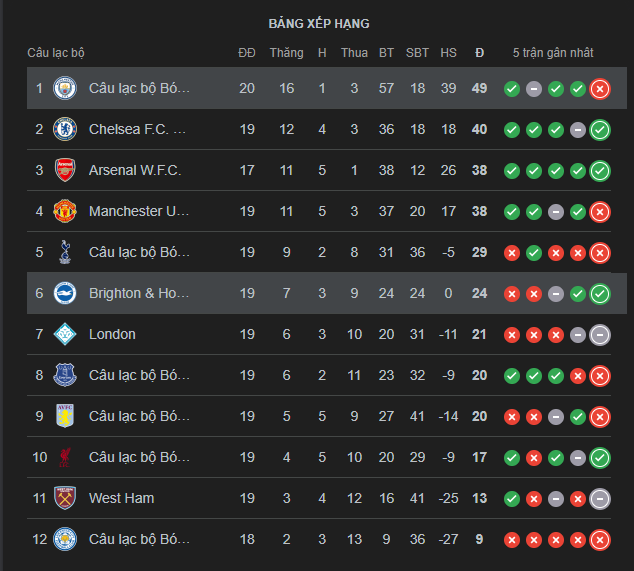Screen dimensions: 634x571
Task: Click the Everton crest in row 8
Action: (x=65, y=375)
